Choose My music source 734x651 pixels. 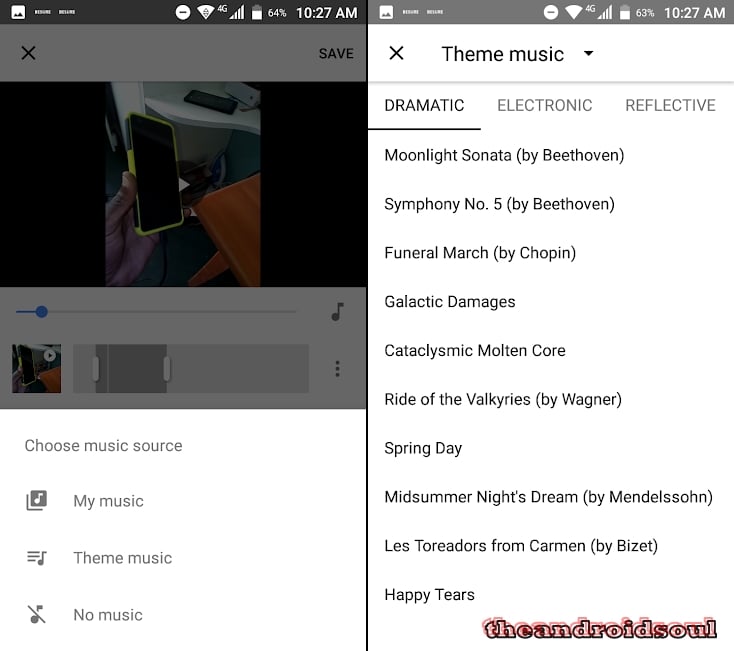[x=184, y=501]
